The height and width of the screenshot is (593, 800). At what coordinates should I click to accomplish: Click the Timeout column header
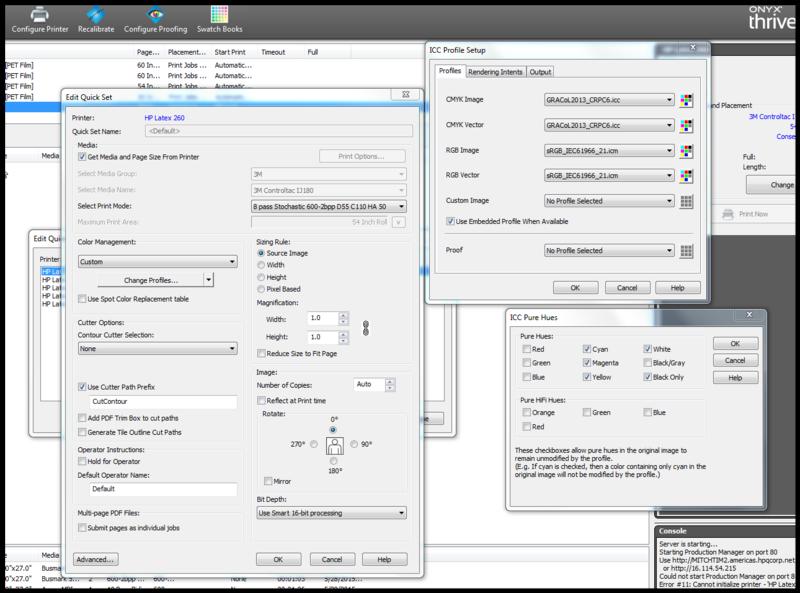273,52
